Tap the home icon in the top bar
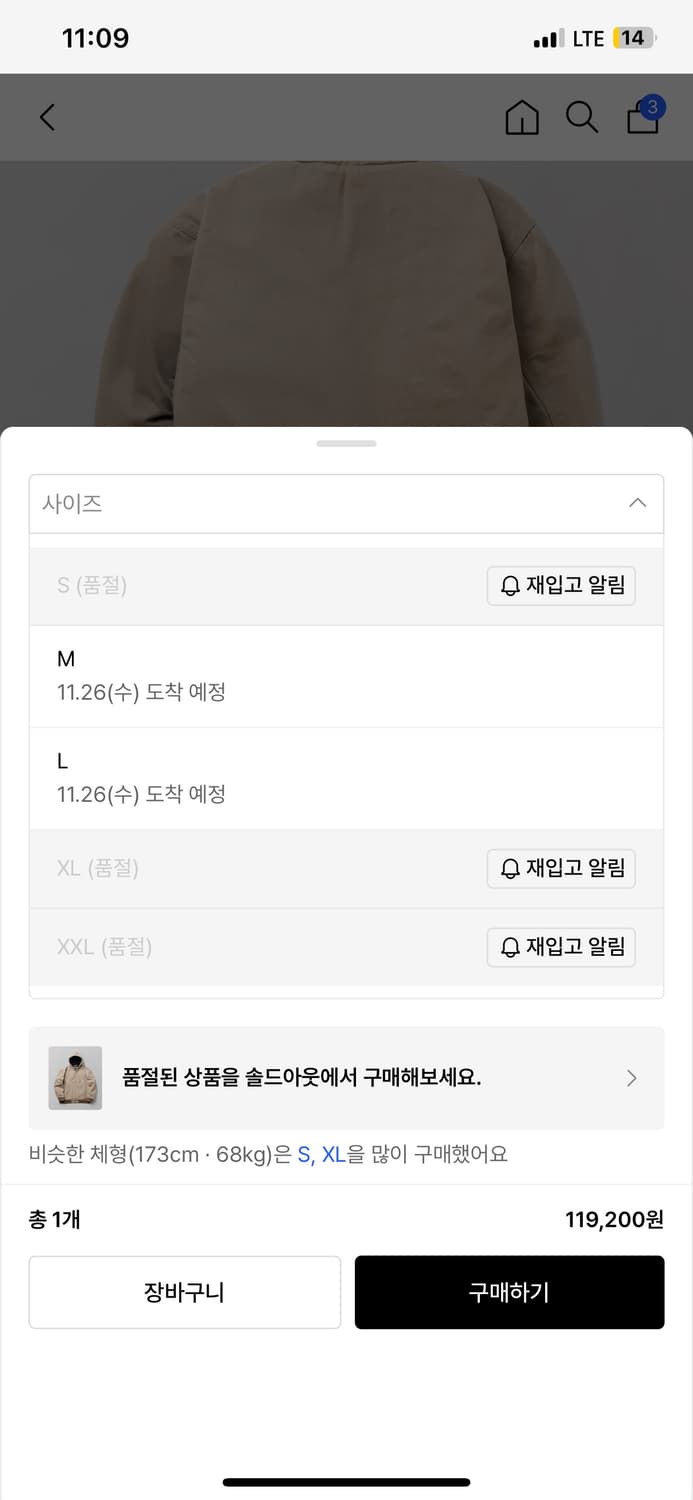This screenshot has height=1500, width=693. pyautogui.click(x=521, y=117)
